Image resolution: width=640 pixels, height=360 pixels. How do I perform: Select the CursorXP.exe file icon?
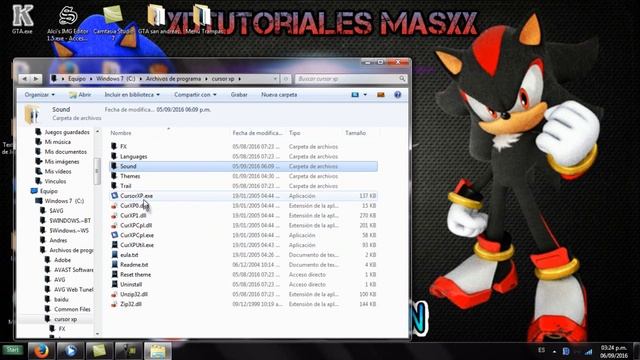(x=115, y=196)
